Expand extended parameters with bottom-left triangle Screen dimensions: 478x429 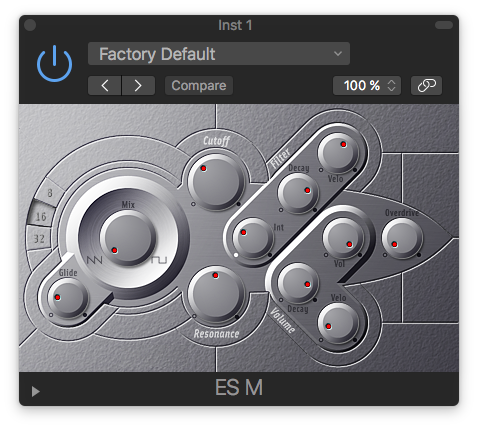coord(35,391)
